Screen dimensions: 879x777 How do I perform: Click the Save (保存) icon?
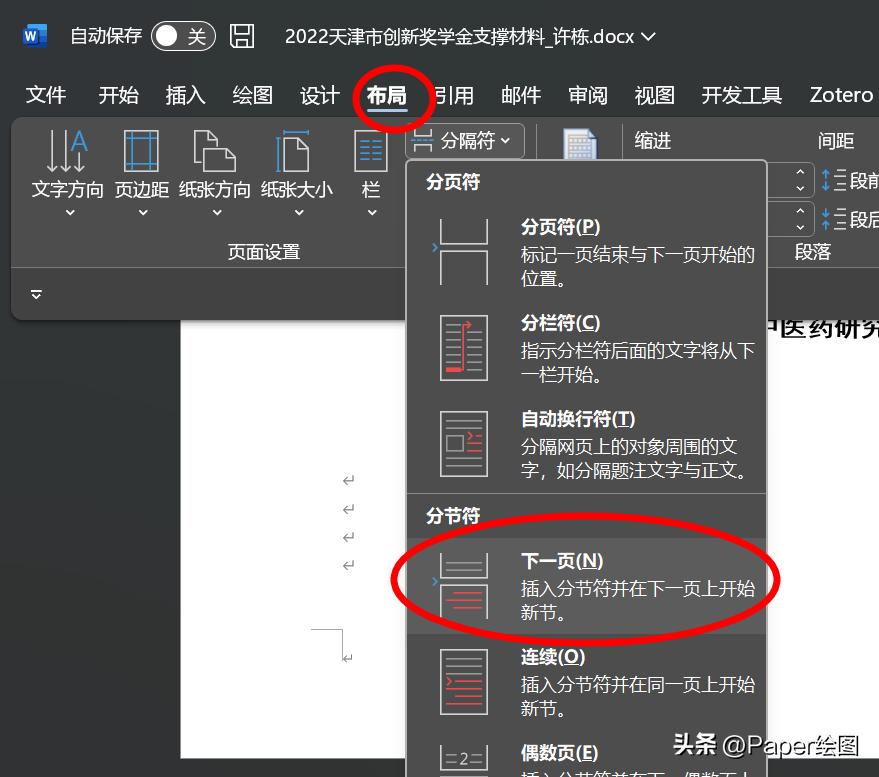click(243, 35)
